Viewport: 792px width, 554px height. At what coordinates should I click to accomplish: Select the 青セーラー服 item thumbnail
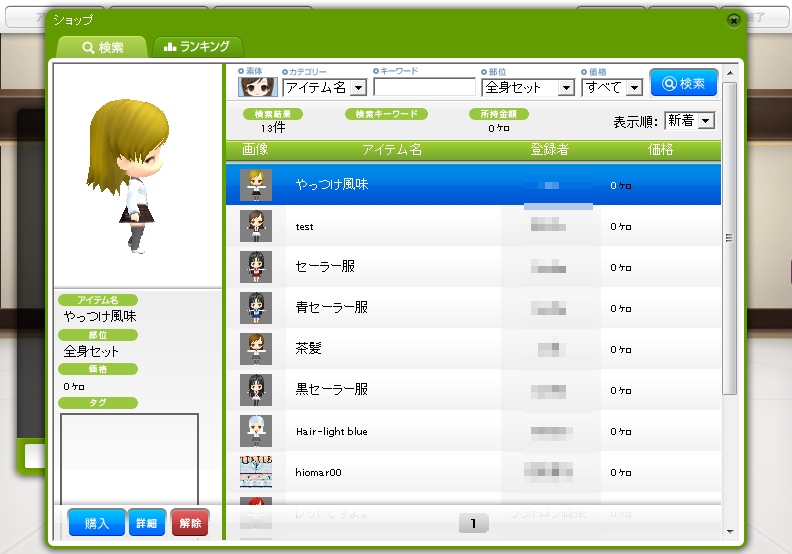(256, 308)
